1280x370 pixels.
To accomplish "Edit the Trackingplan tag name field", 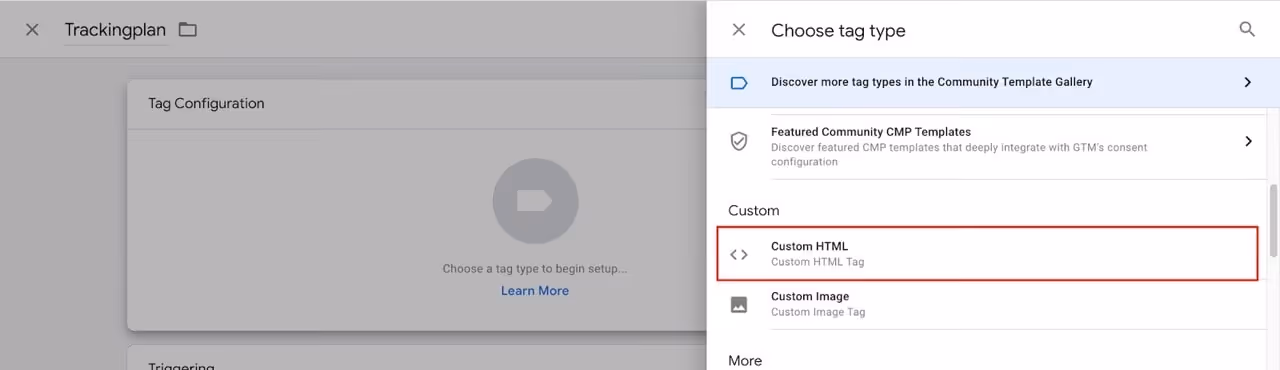I will 115,30.
